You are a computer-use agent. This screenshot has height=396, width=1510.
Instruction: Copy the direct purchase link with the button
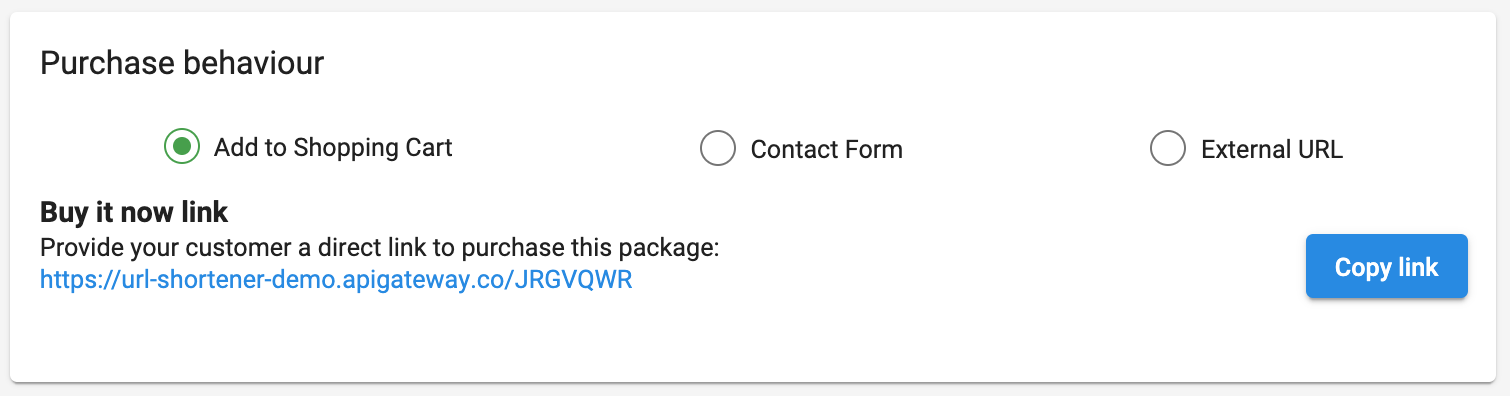coord(1386,267)
